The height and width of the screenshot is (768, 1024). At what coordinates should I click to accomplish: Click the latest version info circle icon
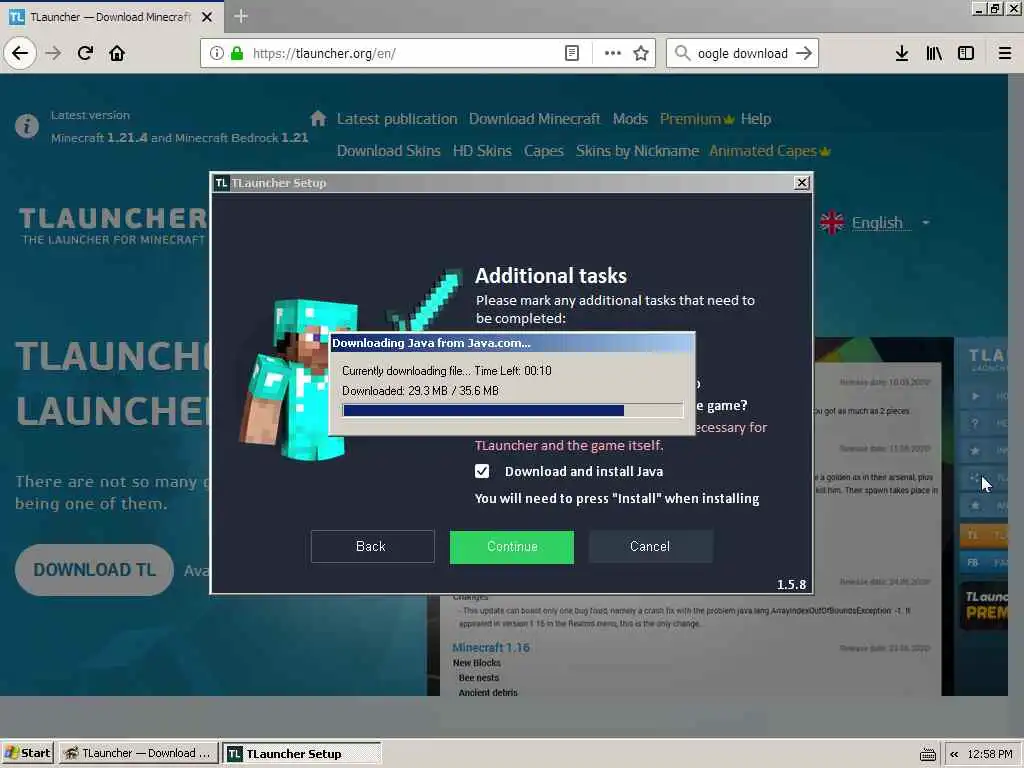27,125
